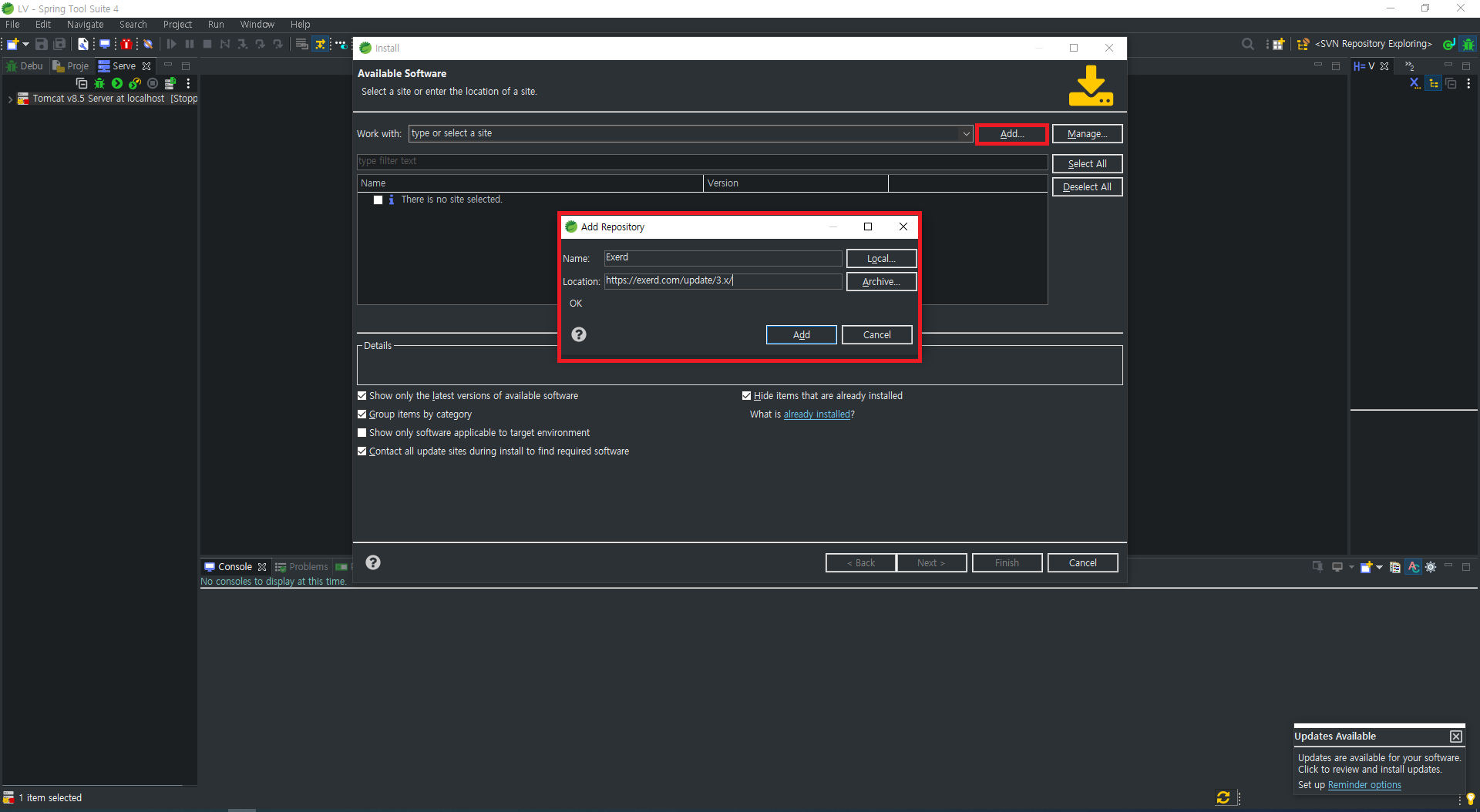The width and height of the screenshot is (1480, 812).
Task: Click the New wizard icon in main toolbar
Action: pyautogui.click(x=12, y=45)
